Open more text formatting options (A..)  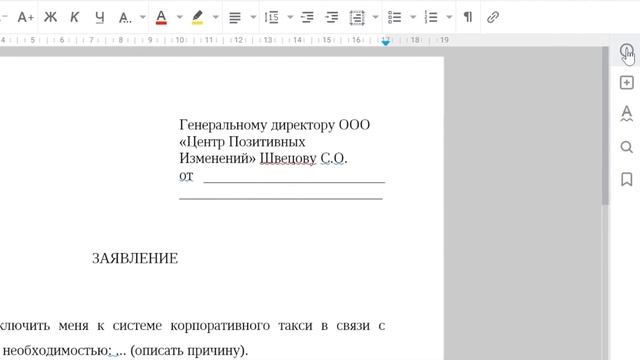coord(125,18)
